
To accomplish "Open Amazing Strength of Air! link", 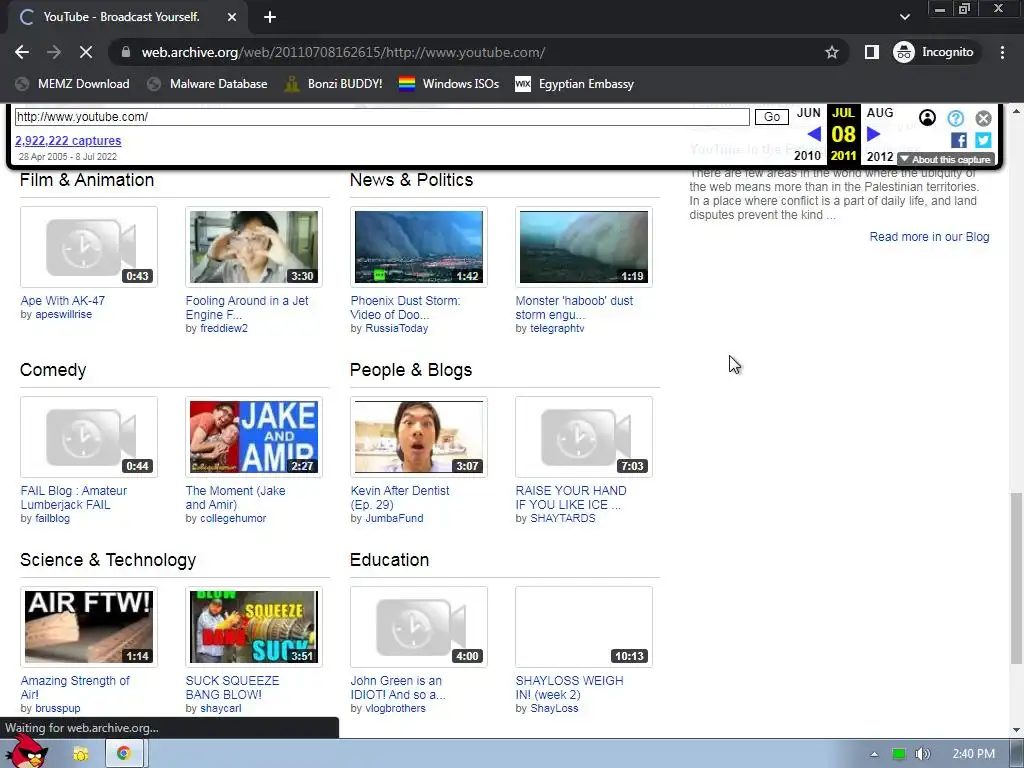I will click(x=75, y=688).
